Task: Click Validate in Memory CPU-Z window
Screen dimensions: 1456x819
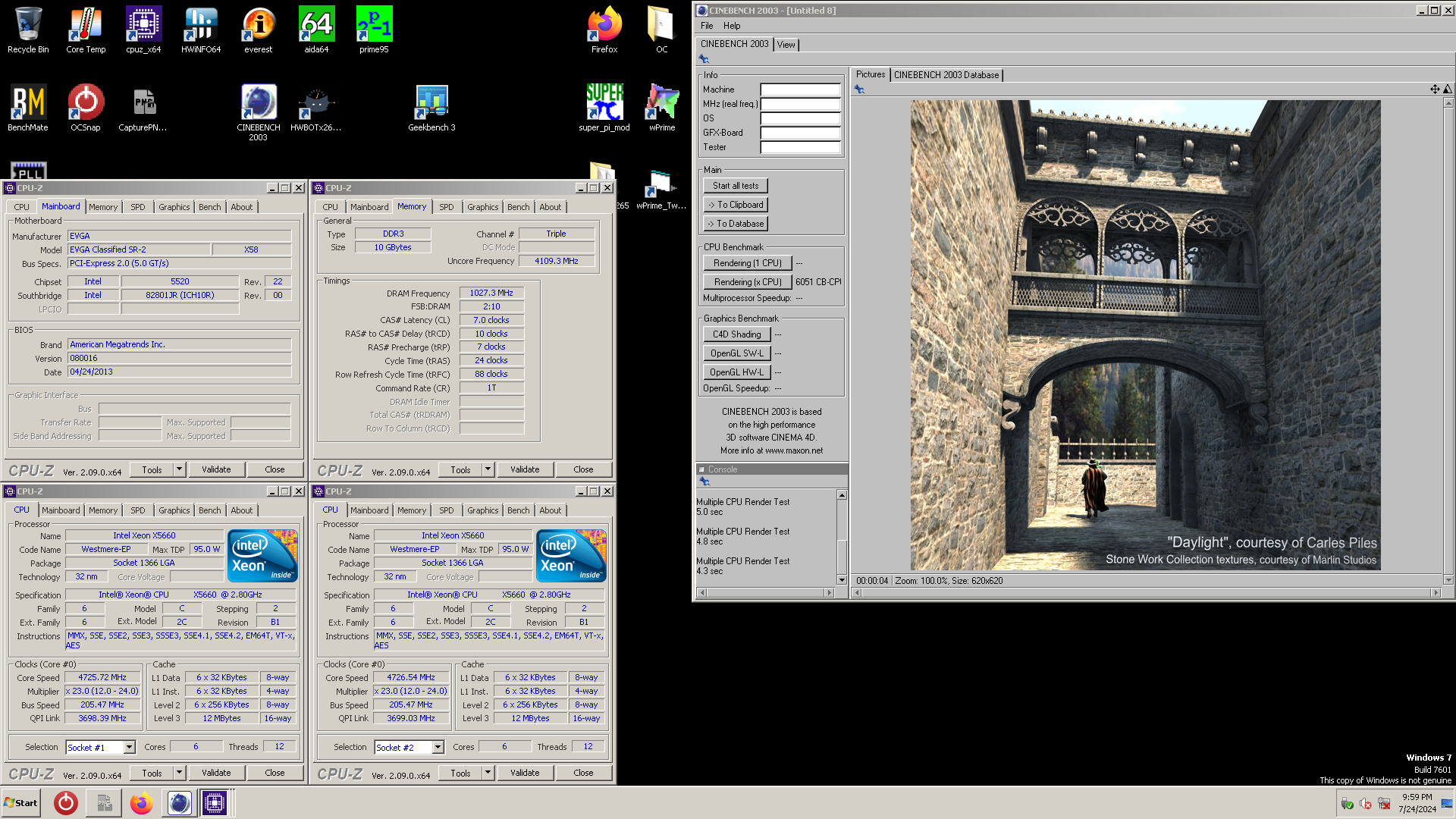Action: [x=525, y=469]
